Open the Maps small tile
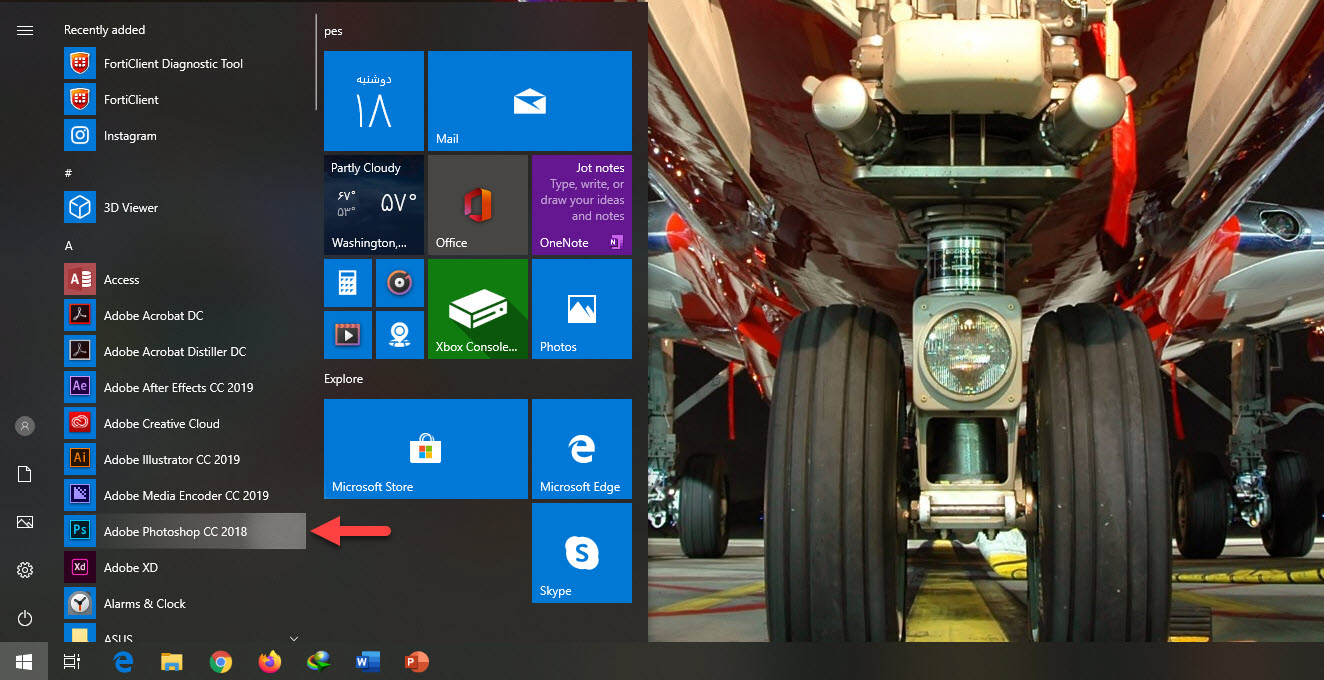1324x680 pixels. (400, 335)
